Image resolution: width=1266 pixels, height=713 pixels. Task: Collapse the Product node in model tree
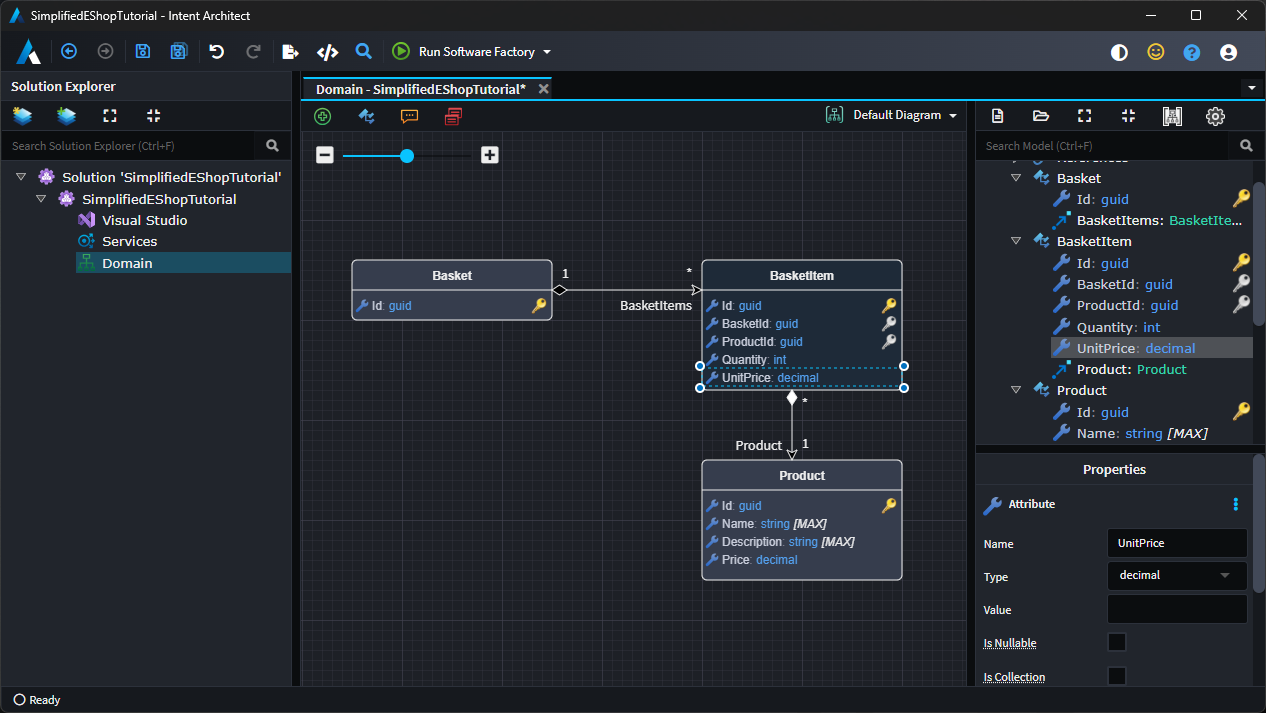coord(1016,390)
